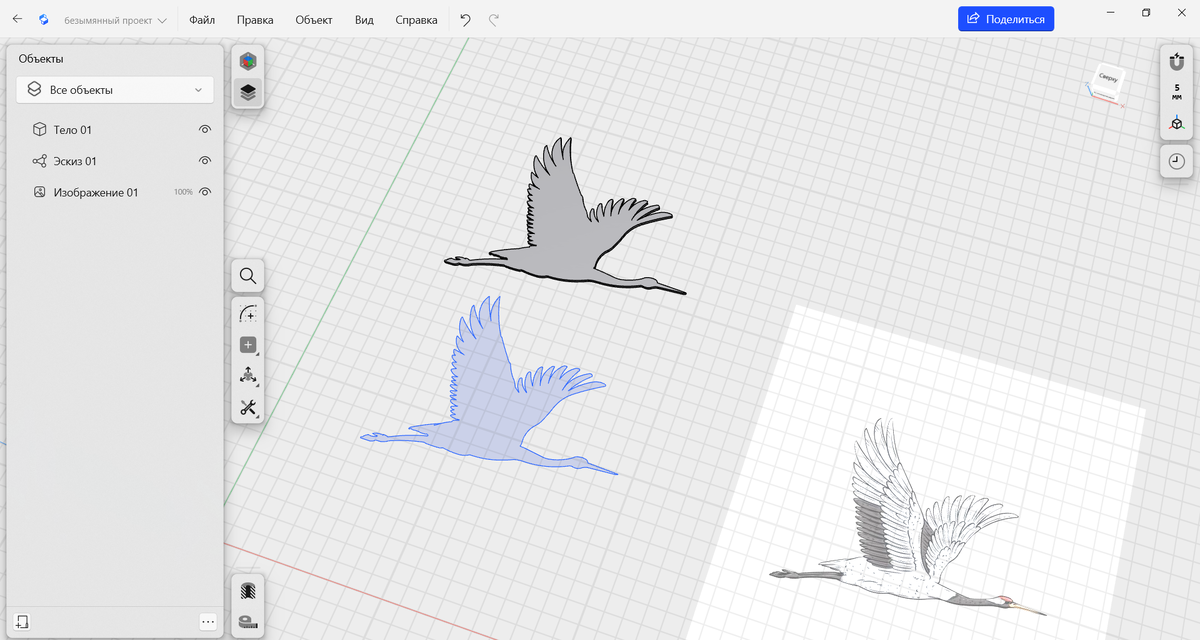1200x640 pixels.
Task: Open the Справка menu
Action: pos(416,20)
